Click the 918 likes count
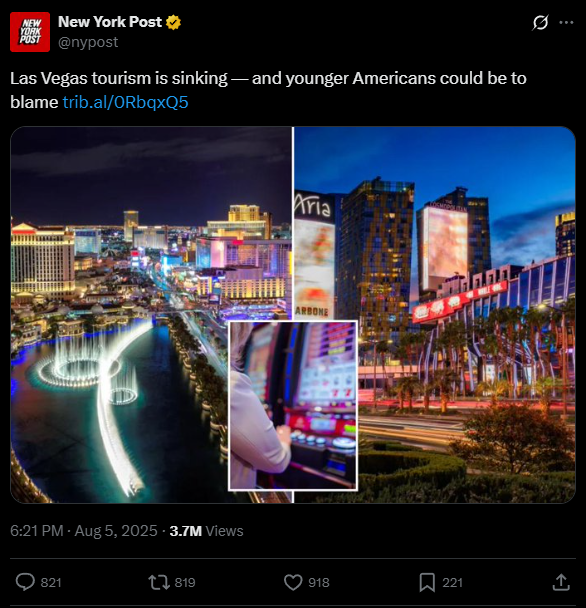The width and height of the screenshot is (586, 608). click(319, 582)
